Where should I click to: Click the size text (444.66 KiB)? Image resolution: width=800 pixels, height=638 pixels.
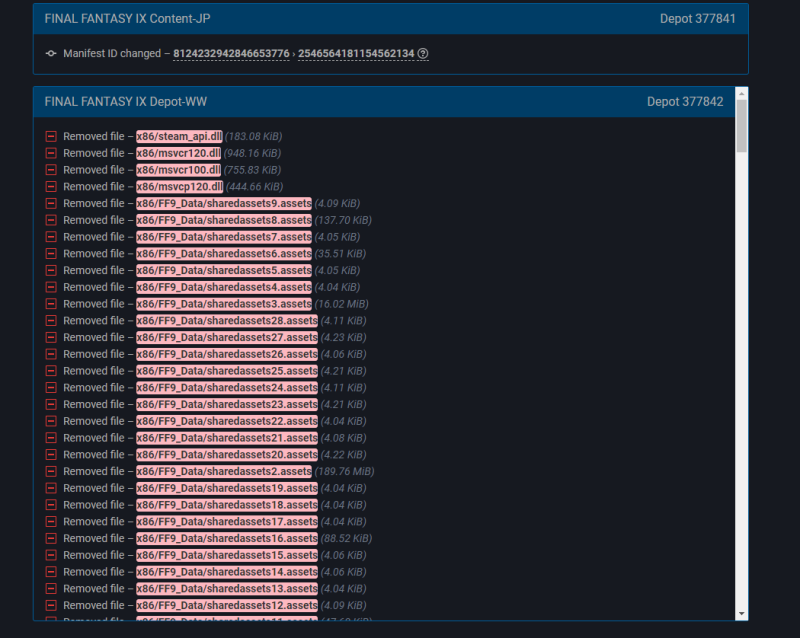click(x=254, y=187)
